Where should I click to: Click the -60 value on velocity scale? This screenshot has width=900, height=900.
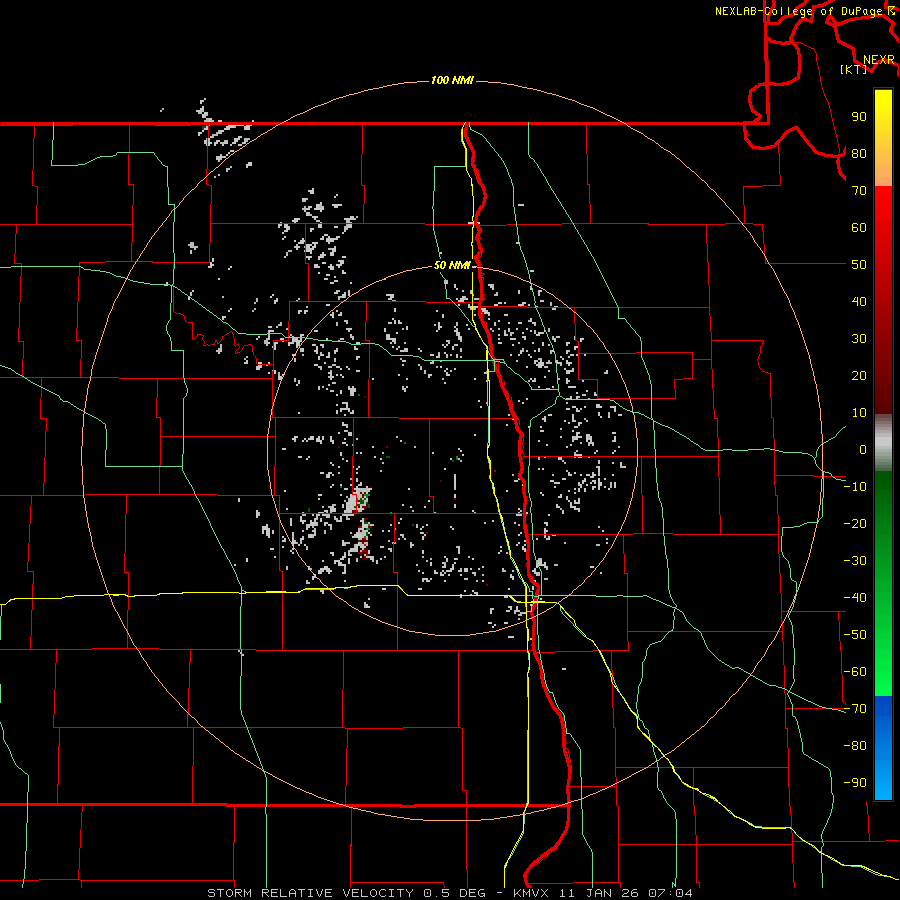855,672
